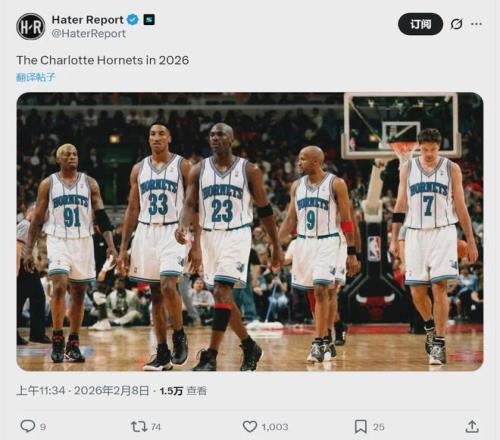Click the reply speech bubble icon

[28, 426]
